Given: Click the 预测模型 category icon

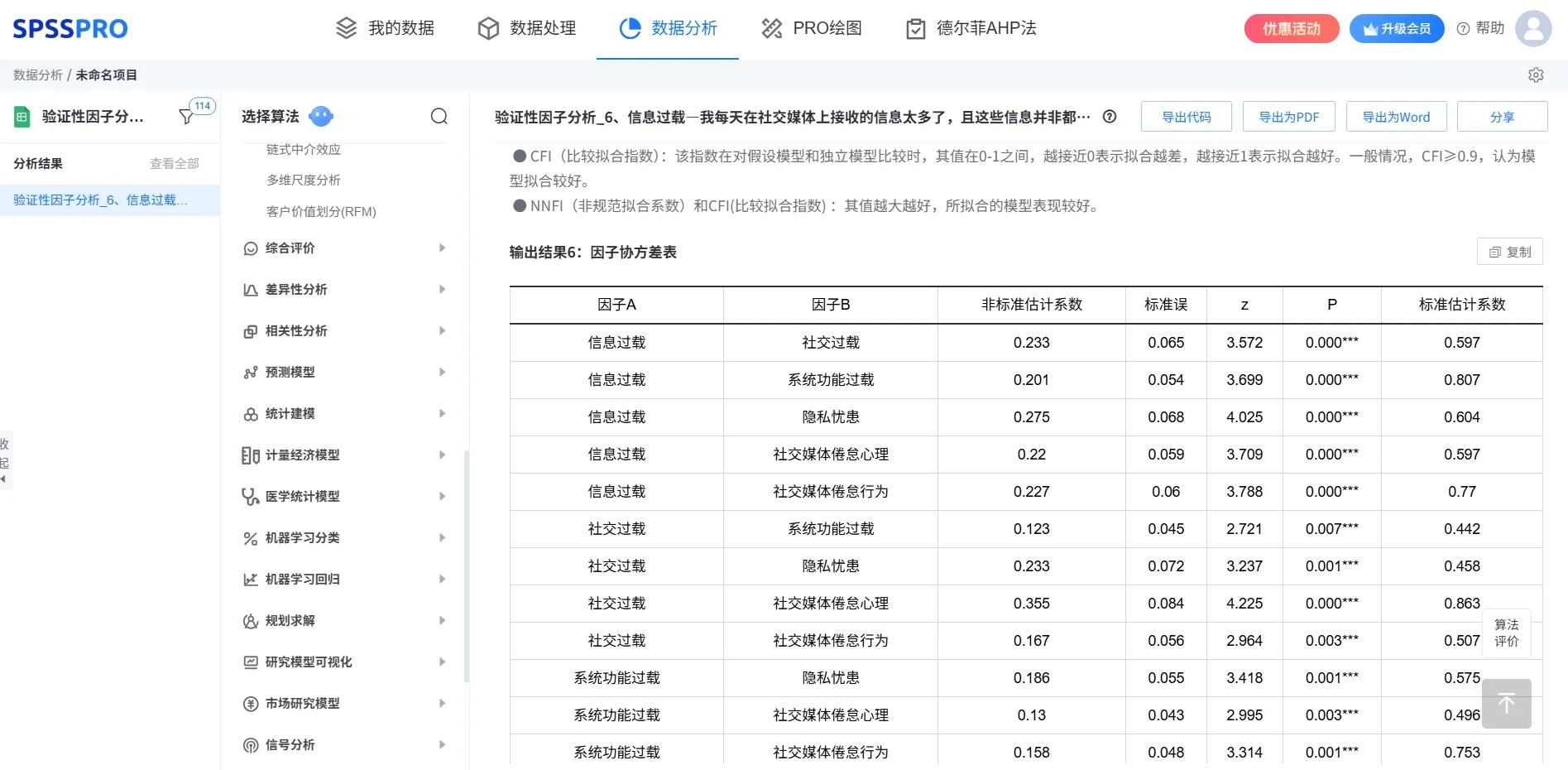Looking at the screenshot, I should point(251,372).
